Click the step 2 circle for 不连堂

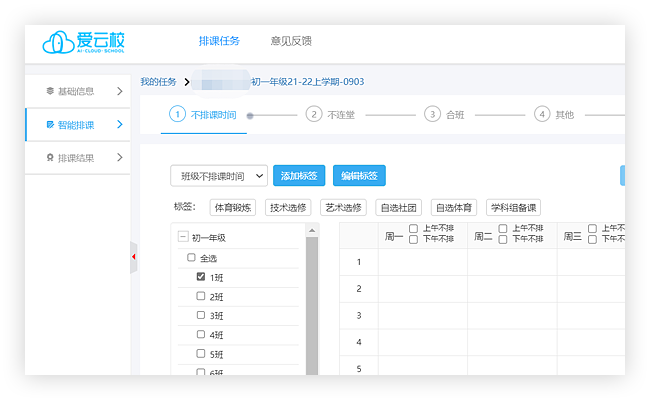point(314,115)
